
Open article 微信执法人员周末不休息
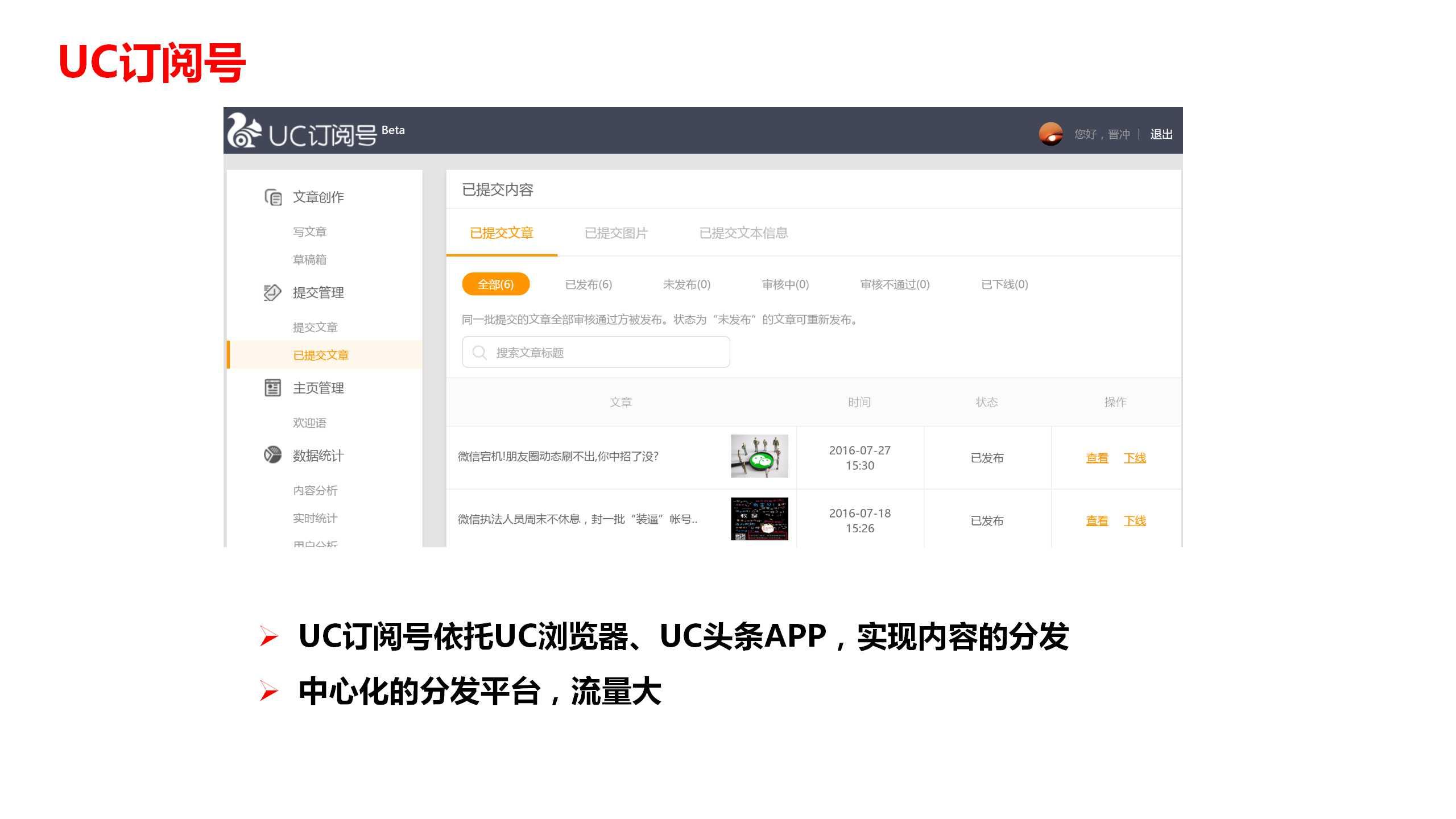pos(577,519)
